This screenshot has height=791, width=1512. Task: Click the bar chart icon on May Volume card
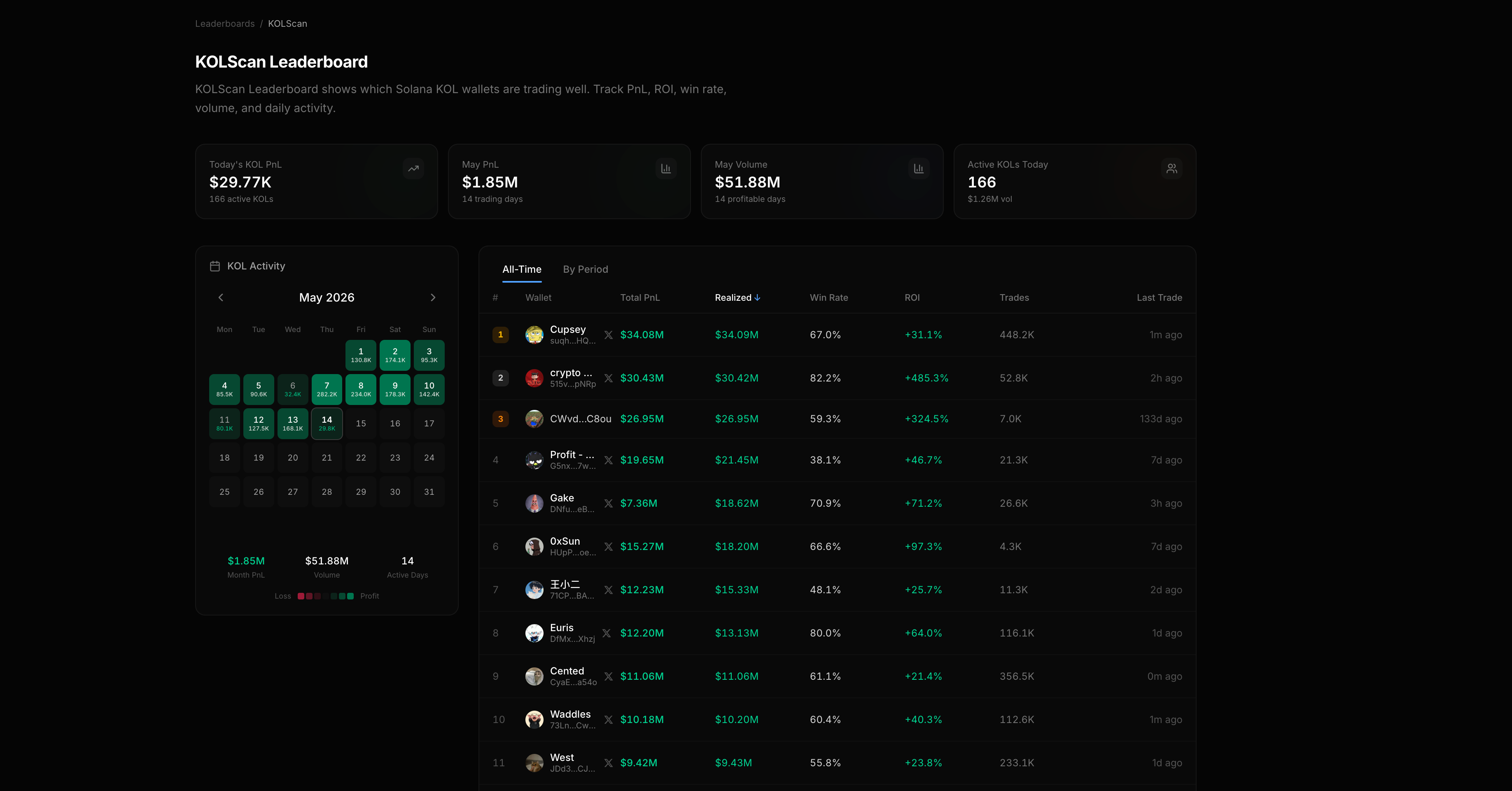pos(919,168)
